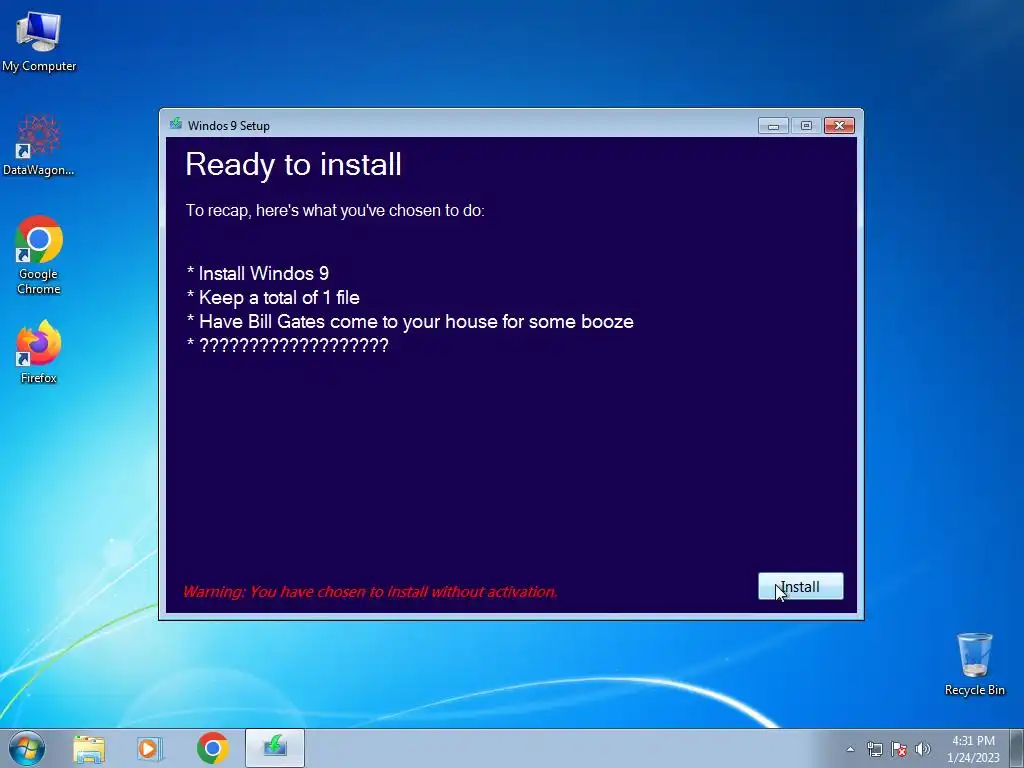Open the network status tray icon

874,749
